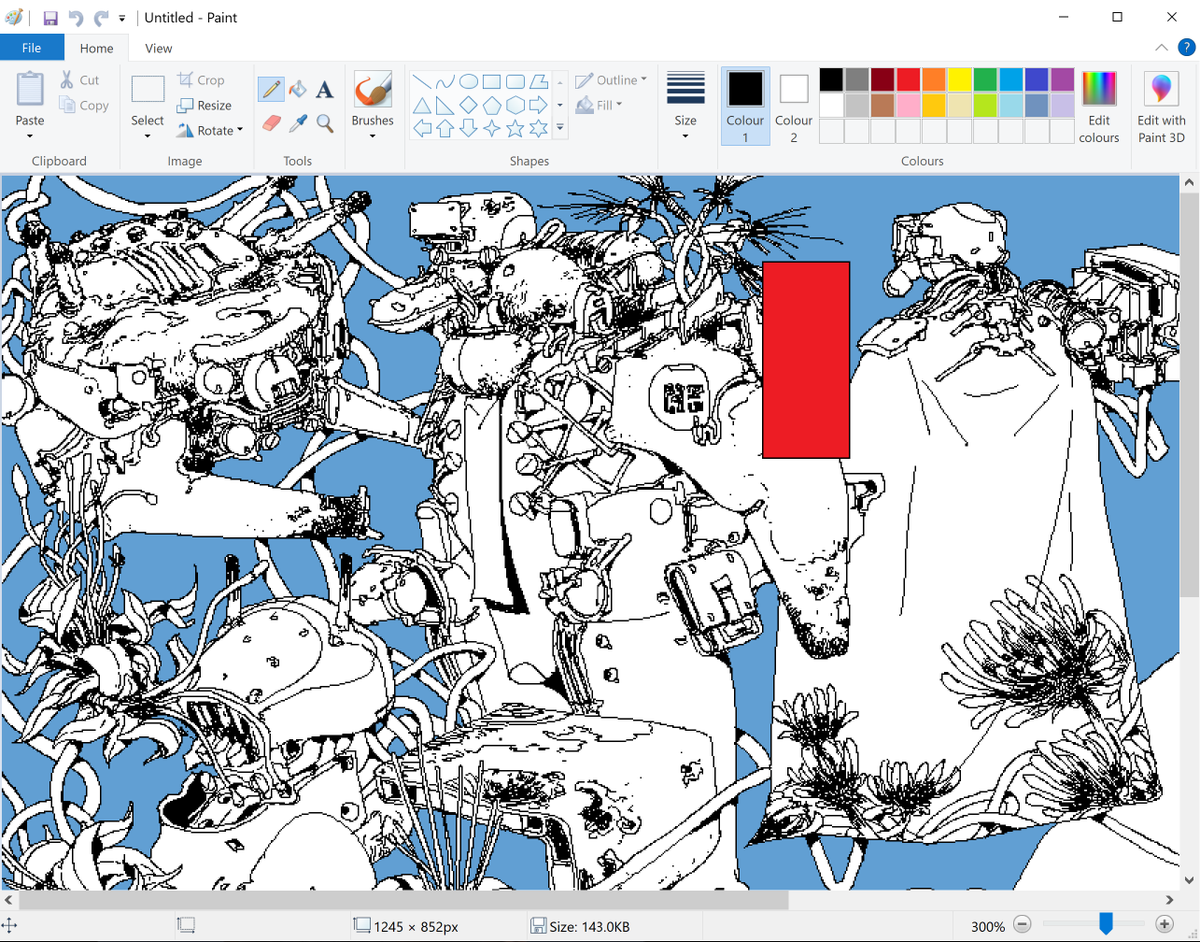Open Edit with Paint 3D
This screenshot has height=942, width=1200.
pyautogui.click(x=1161, y=108)
